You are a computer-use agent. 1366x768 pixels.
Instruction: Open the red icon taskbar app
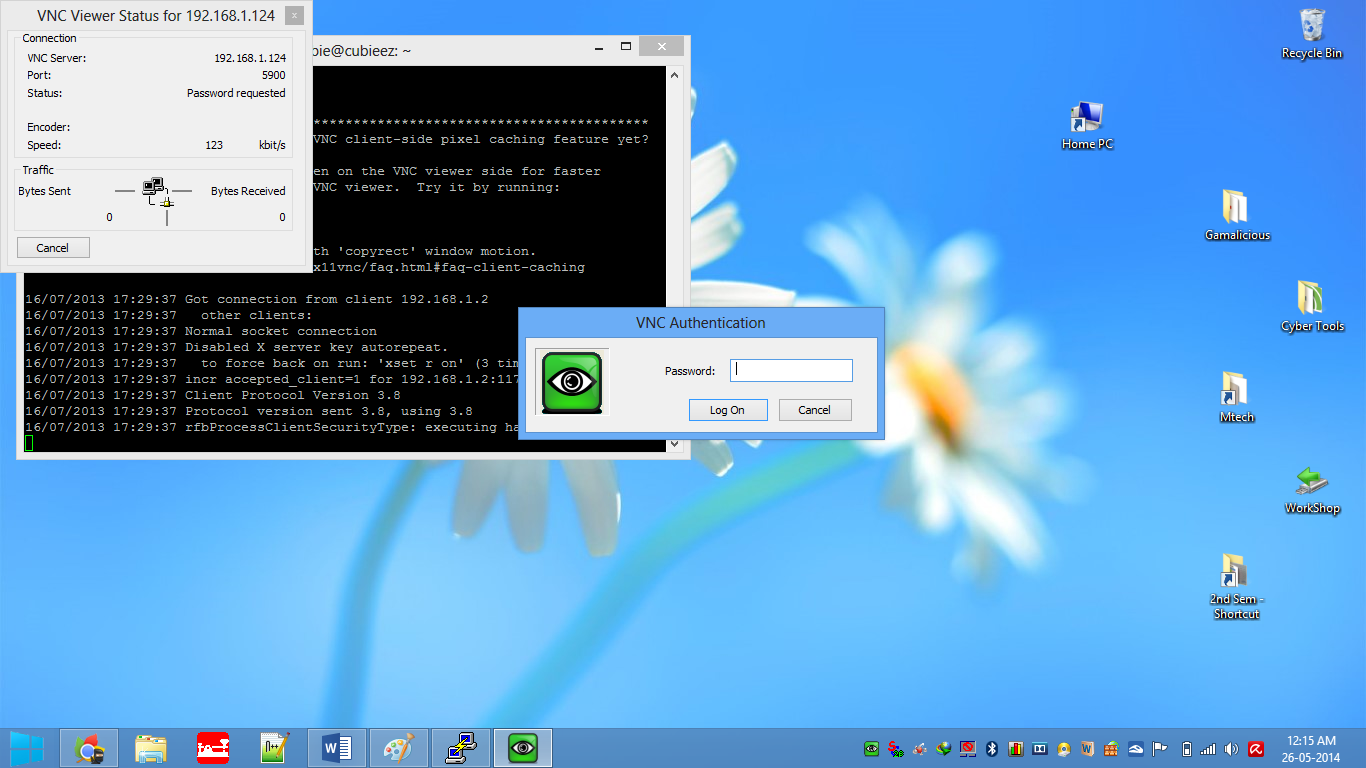(213, 748)
